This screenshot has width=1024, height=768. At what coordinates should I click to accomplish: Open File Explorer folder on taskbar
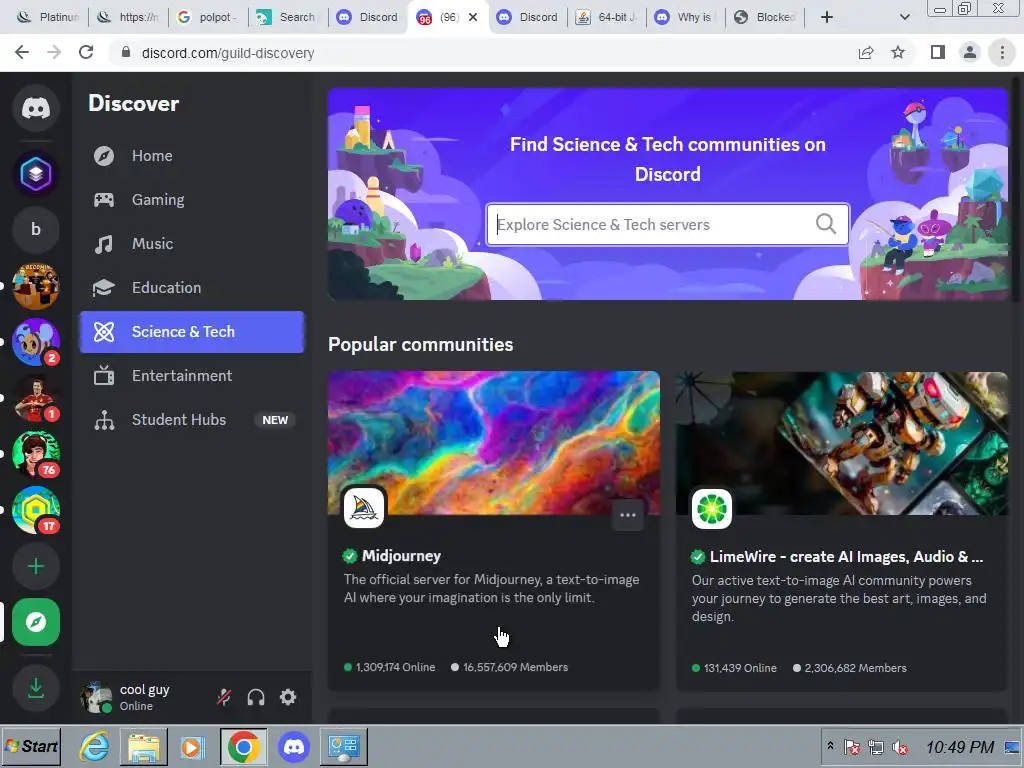click(x=143, y=746)
